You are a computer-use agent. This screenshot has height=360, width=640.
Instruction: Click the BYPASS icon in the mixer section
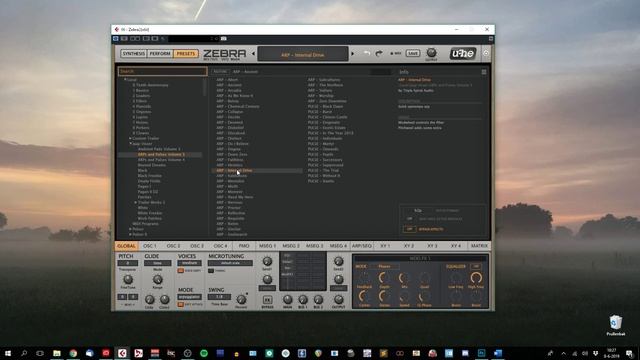click(267, 300)
